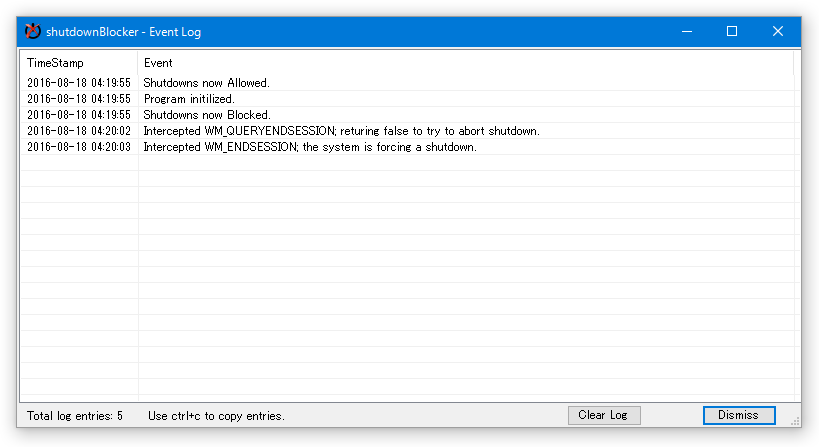Screen dimensions: 819x447
Task: Clear the log entries
Action: pos(604,415)
